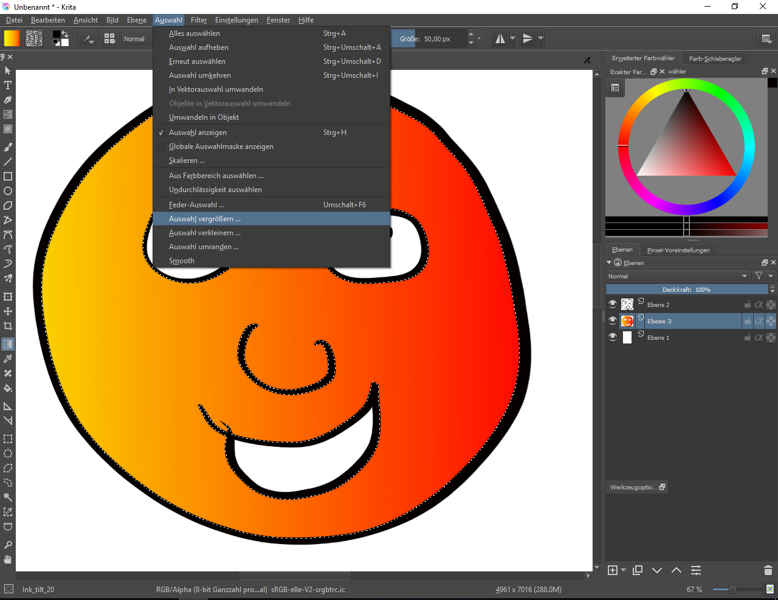Select the Ellipse shape tool
Screen dimensions: 778x600
[8, 191]
